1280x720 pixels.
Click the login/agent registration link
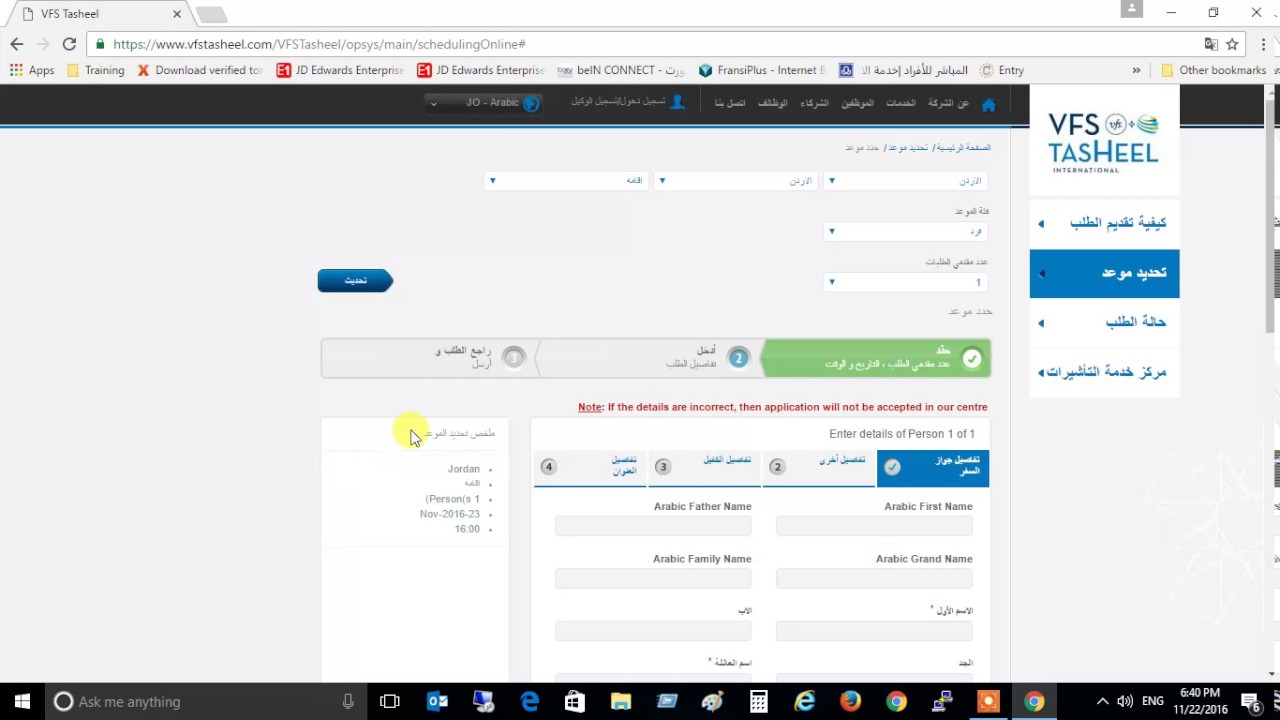coord(618,102)
